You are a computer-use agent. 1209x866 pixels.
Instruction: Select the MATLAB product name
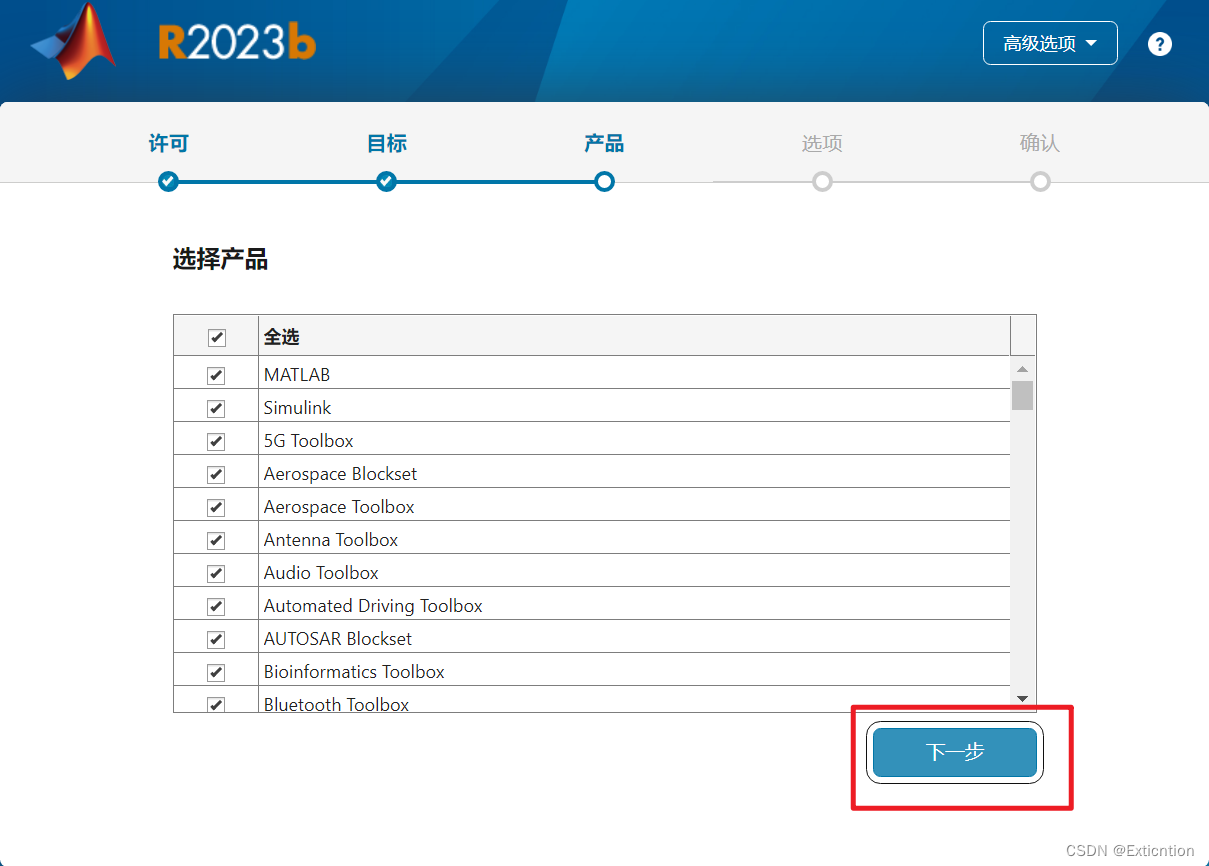[x=297, y=375]
